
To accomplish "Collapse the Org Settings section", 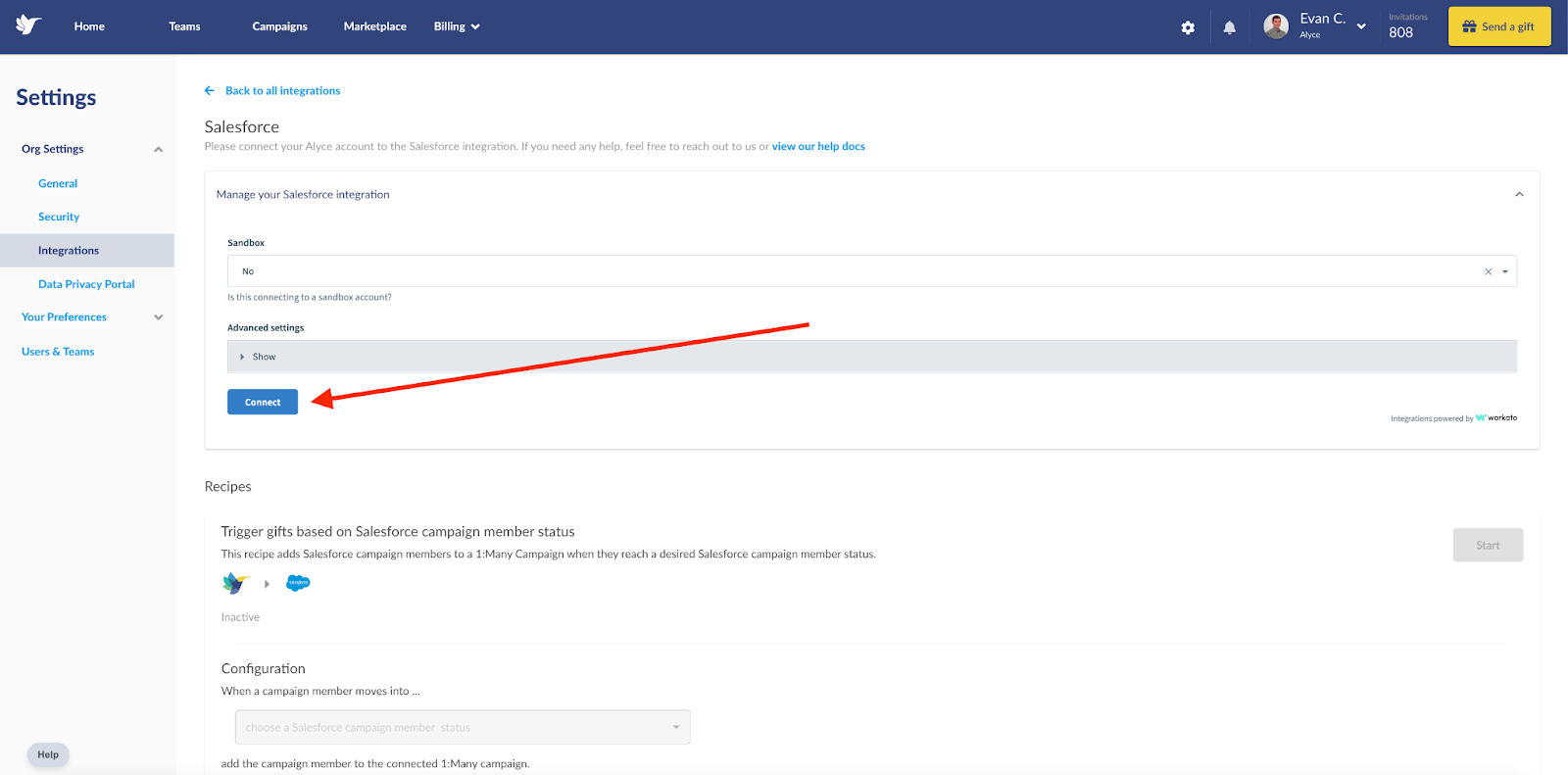I will 158,149.
